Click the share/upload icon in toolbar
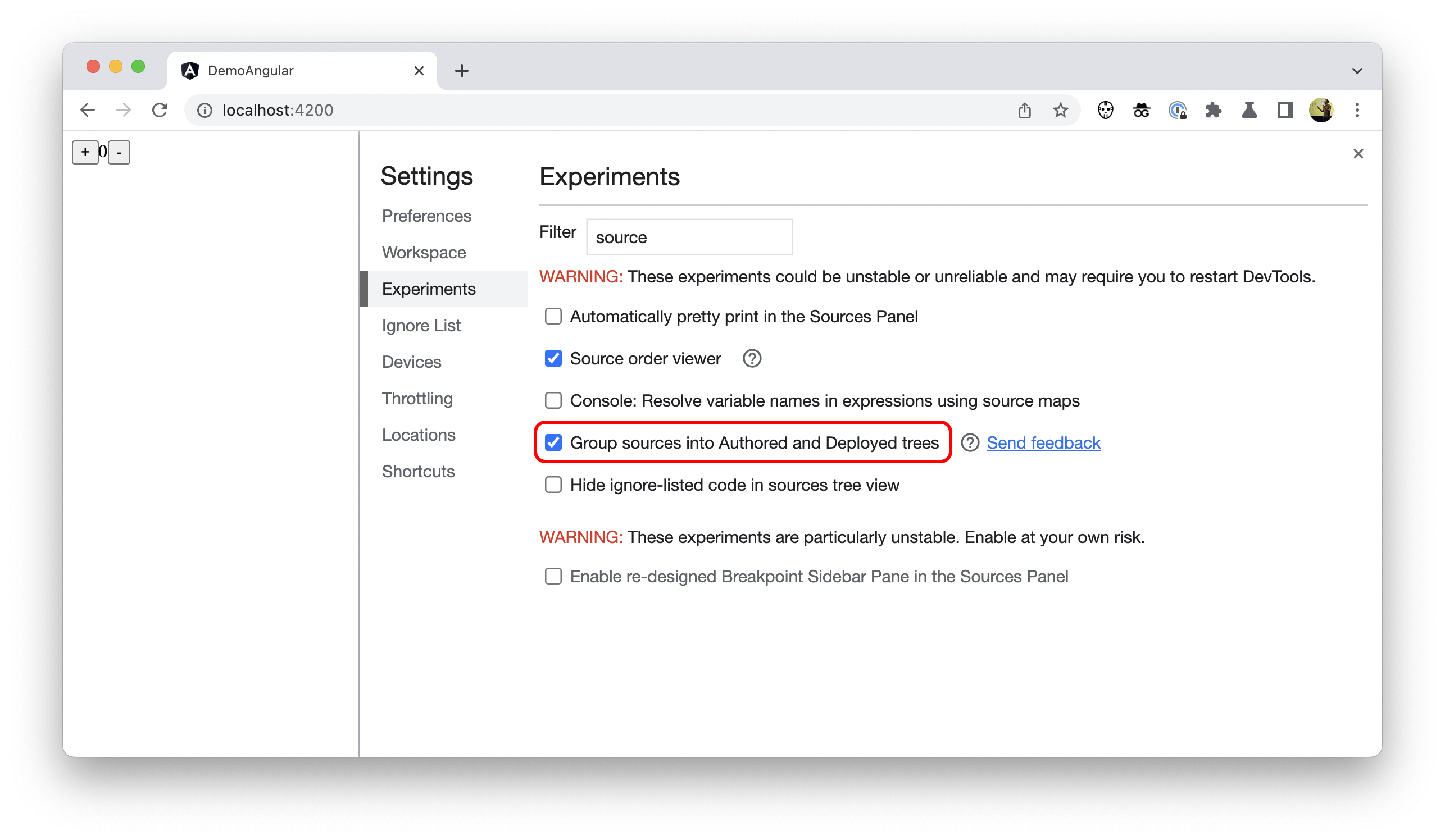The height and width of the screenshot is (840, 1445). [1024, 110]
